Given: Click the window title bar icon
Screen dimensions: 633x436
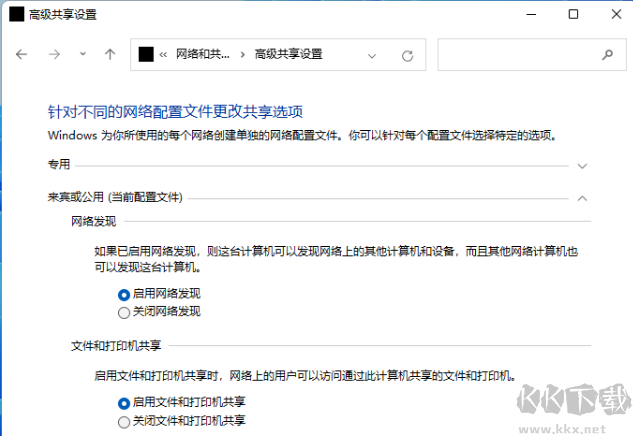Looking at the screenshot, I should [17, 14].
